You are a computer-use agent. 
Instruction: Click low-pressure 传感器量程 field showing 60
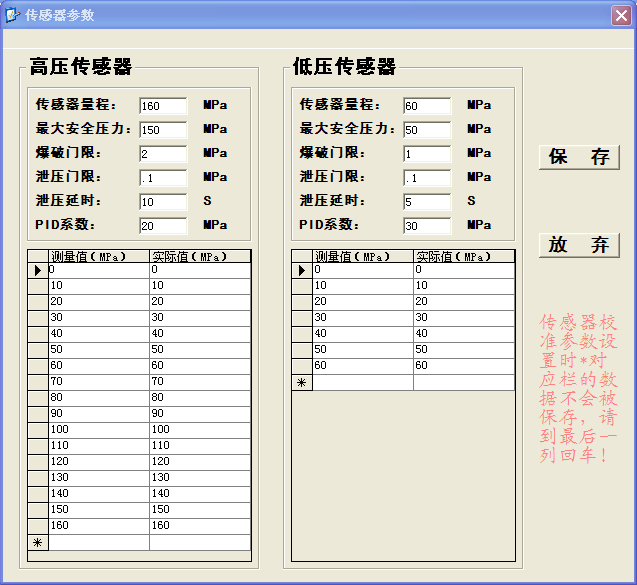427,106
